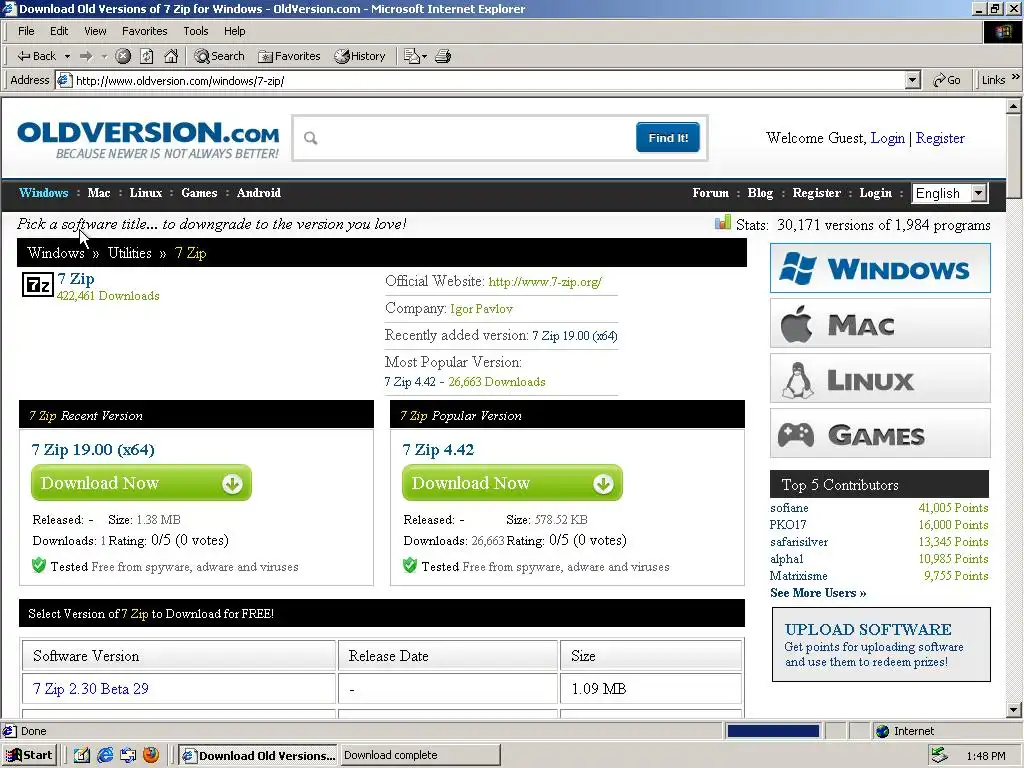Select the Android nav tab
The height and width of the screenshot is (768, 1024).
pyautogui.click(x=259, y=193)
